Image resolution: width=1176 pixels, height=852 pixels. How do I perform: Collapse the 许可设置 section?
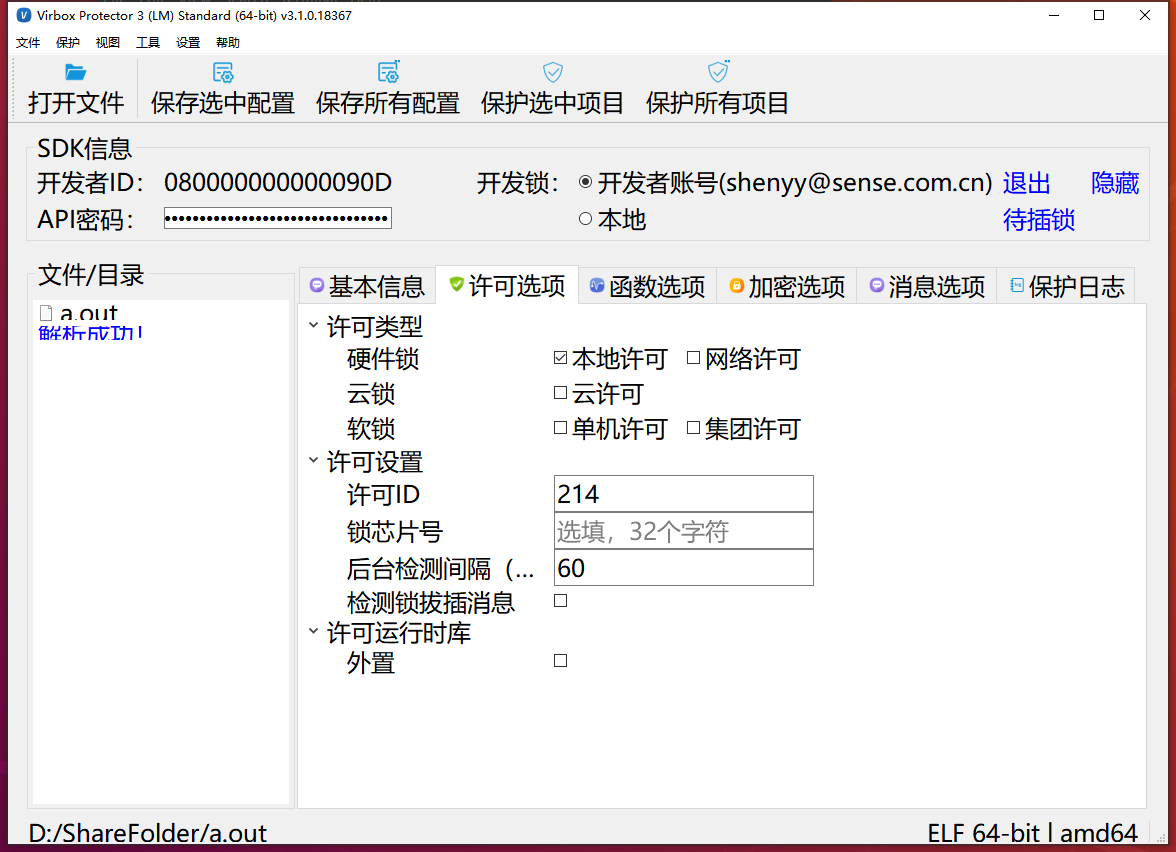click(x=314, y=460)
